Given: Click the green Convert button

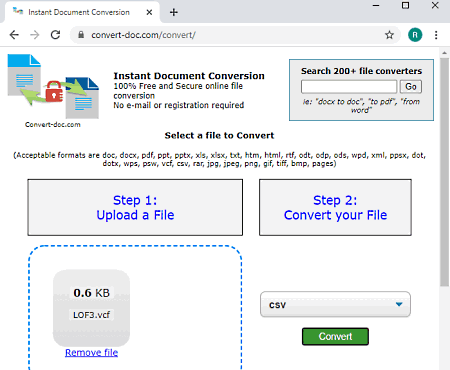Looking at the screenshot, I should pyautogui.click(x=335, y=336).
